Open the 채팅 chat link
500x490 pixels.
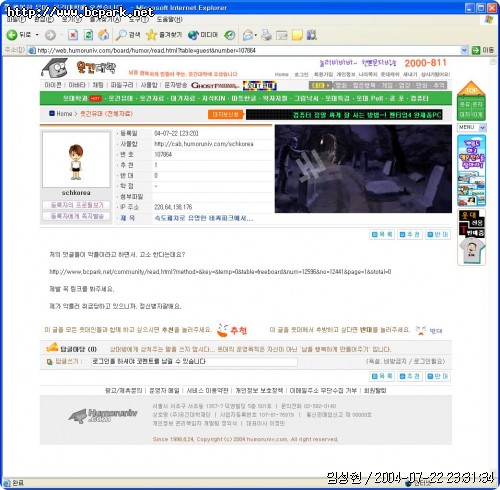(98, 85)
